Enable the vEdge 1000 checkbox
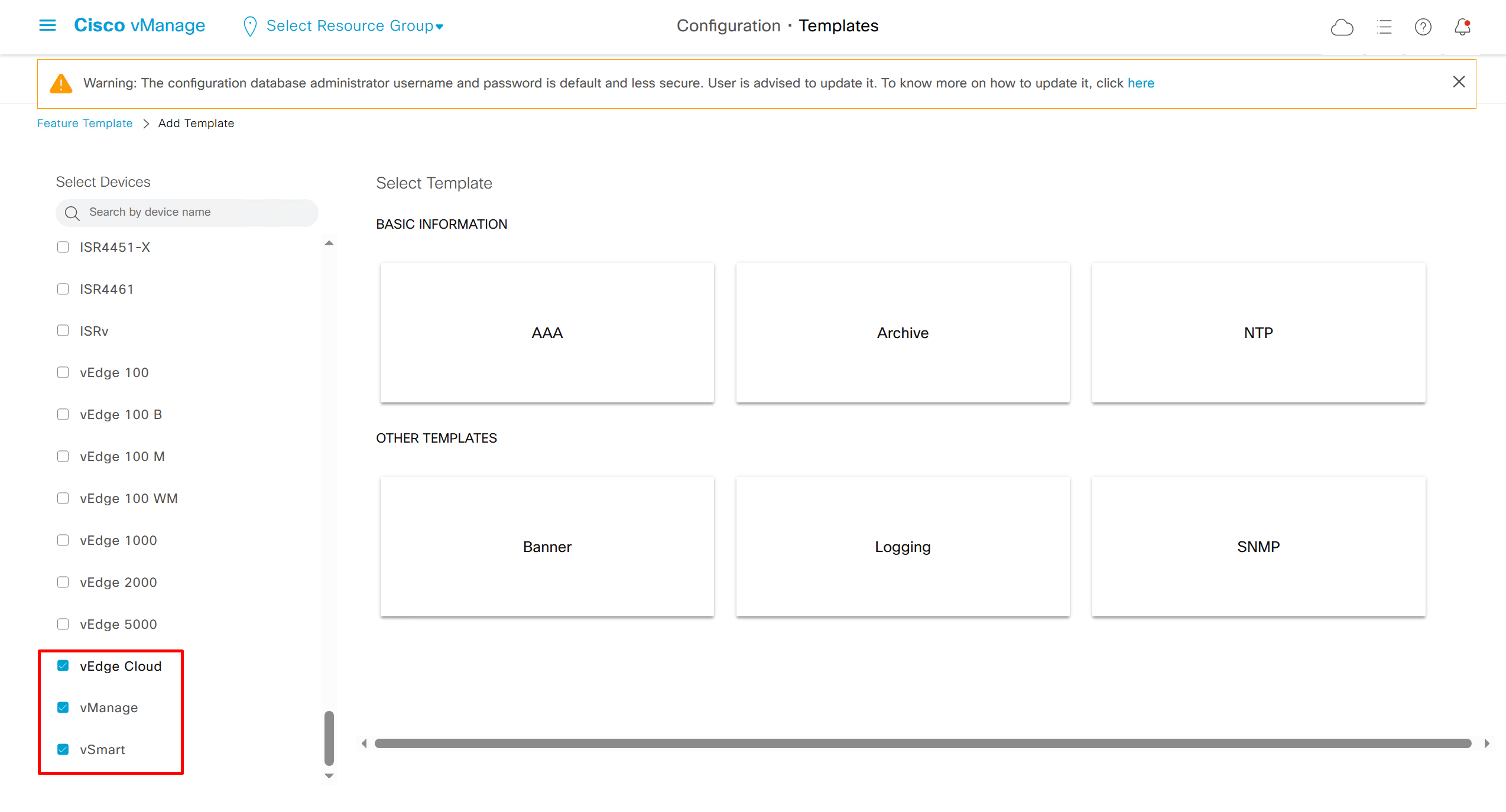 coord(63,540)
